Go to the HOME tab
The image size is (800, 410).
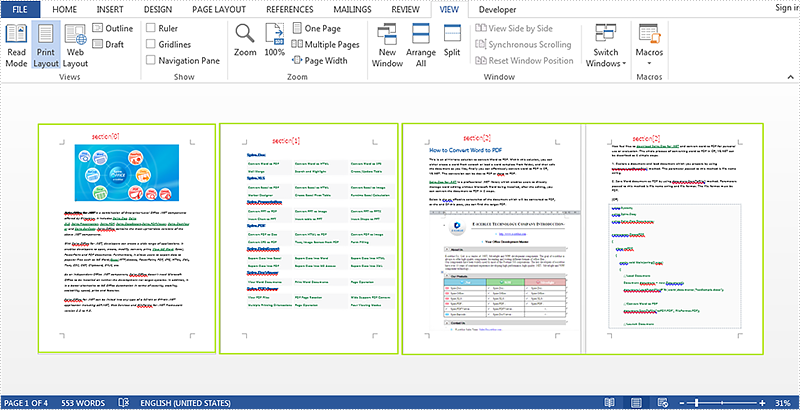(x=64, y=9)
